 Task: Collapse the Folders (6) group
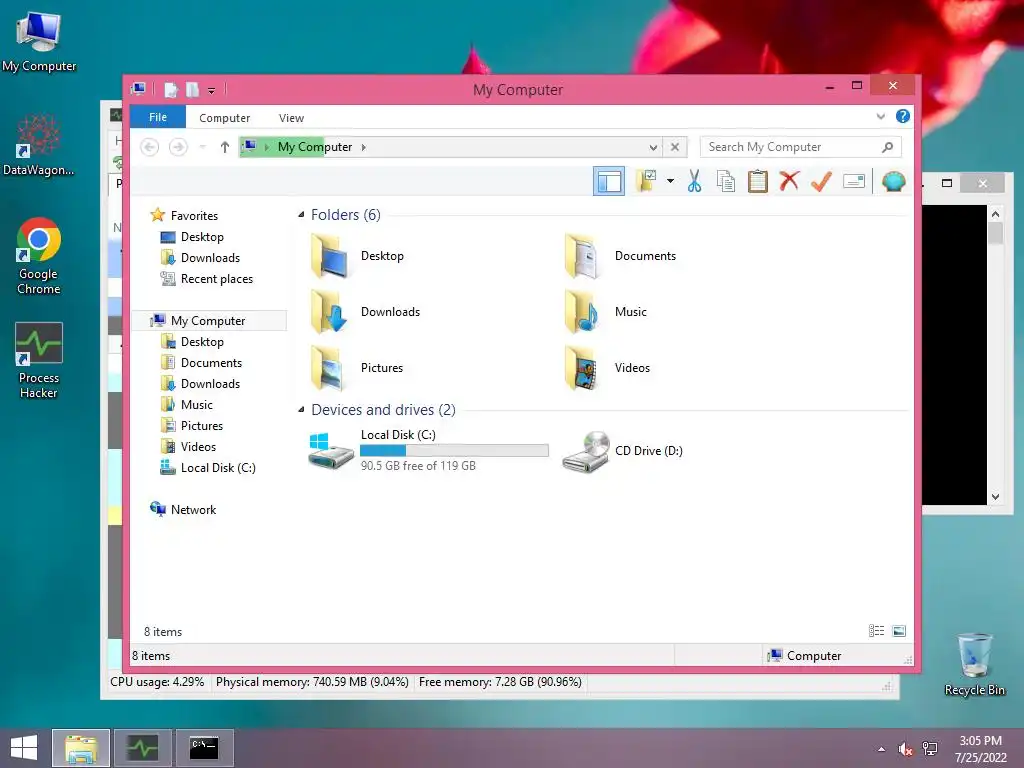(301, 214)
